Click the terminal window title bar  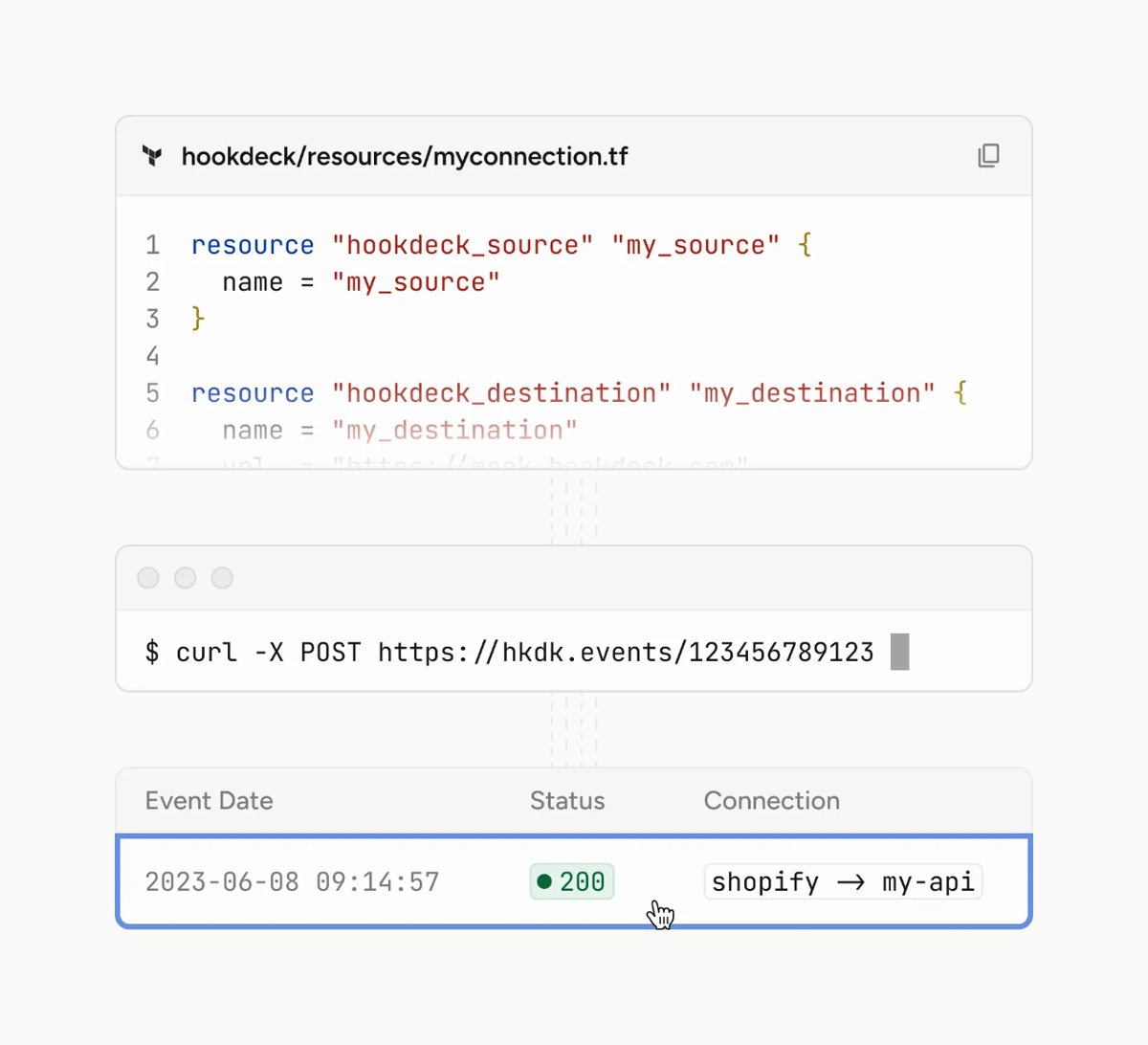coord(574,577)
